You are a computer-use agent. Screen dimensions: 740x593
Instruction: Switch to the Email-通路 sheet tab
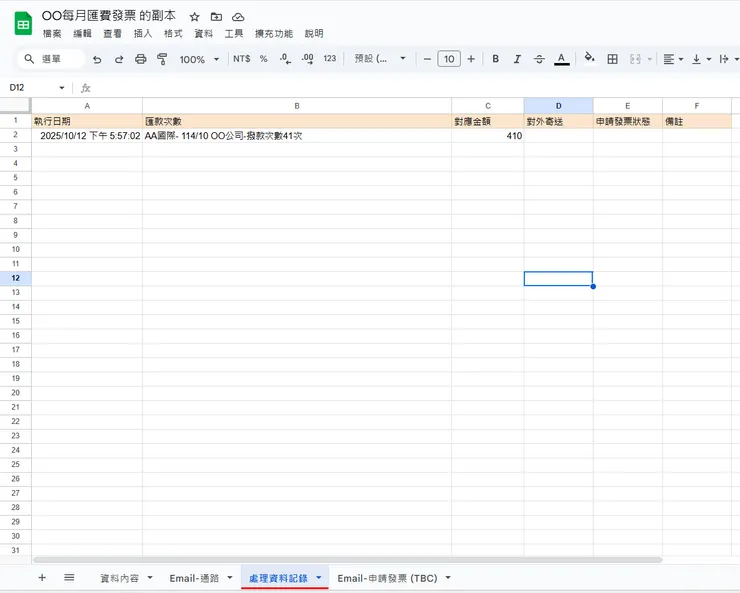(194, 578)
